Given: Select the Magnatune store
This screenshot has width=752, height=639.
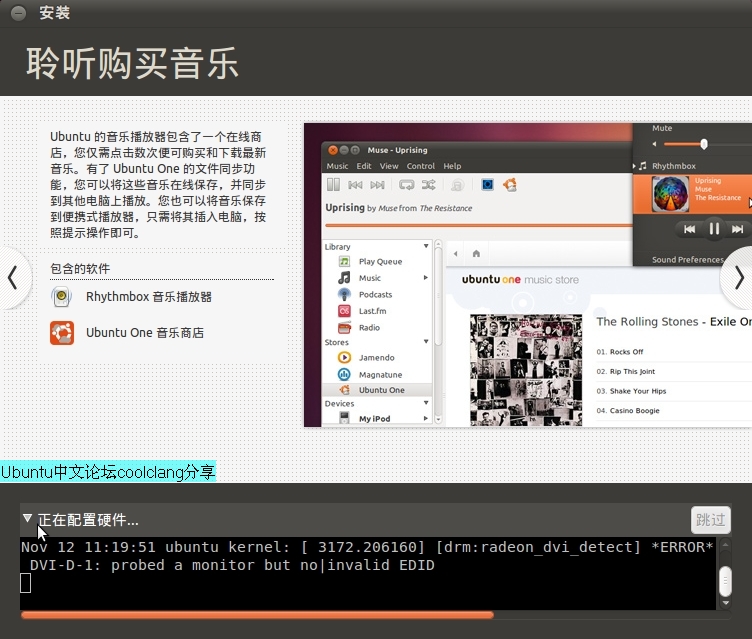Looking at the screenshot, I should [380, 375].
